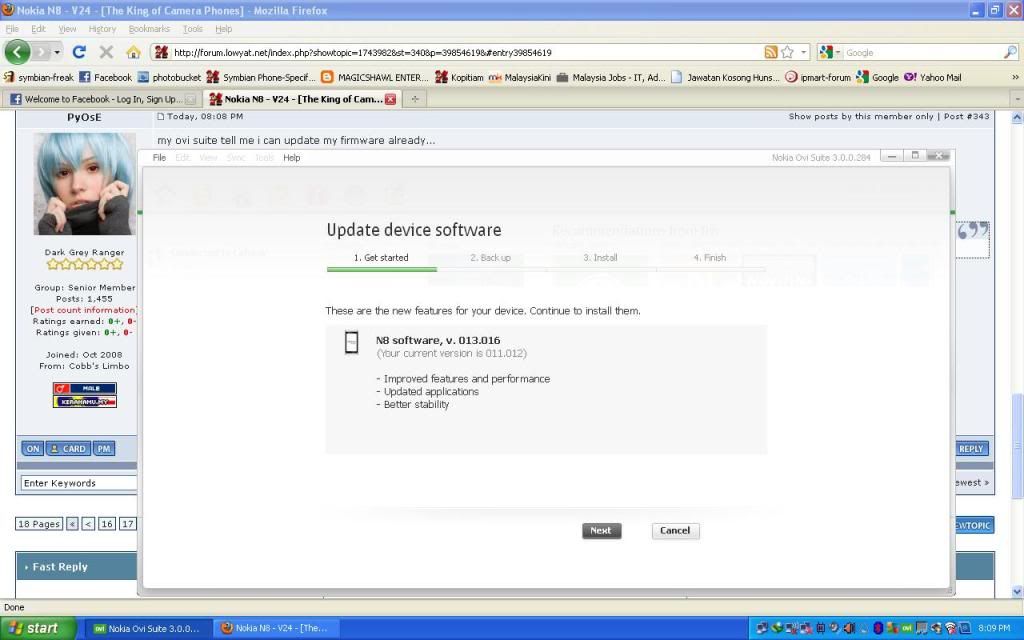Close the Nokia N8 forum tab

click(390, 99)
